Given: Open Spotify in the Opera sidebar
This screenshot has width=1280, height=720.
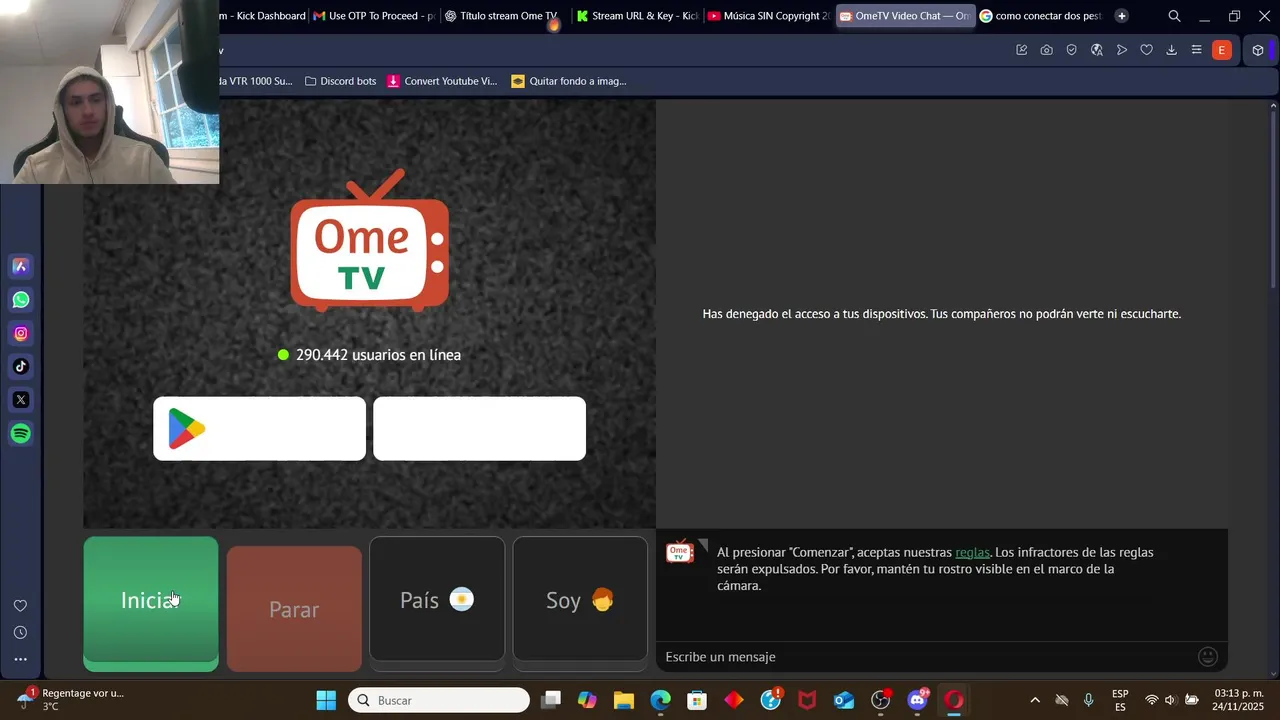Looking at the screenshot, I should [20, 433].
